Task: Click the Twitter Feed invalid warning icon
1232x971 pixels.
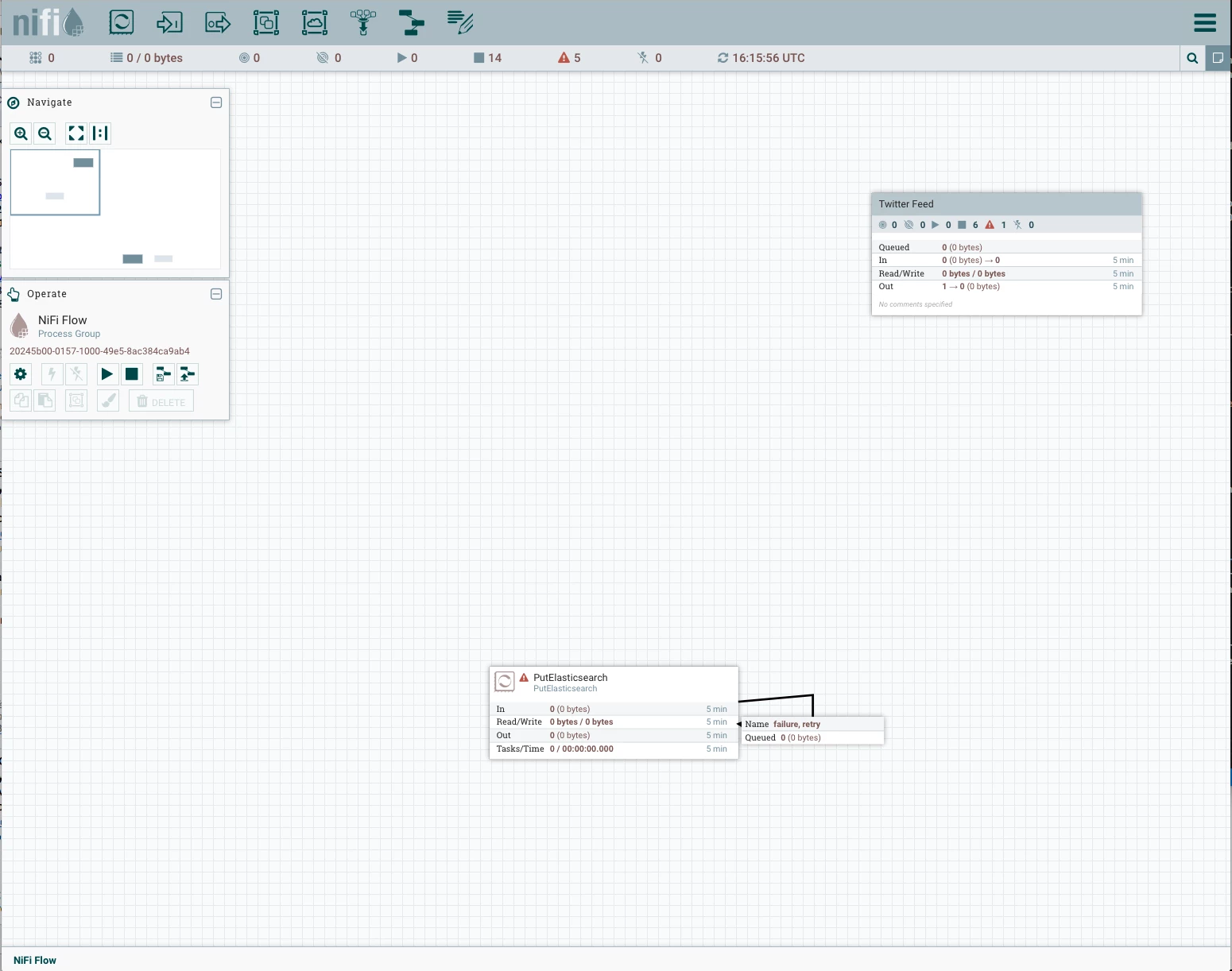Action: pos(990,225)
